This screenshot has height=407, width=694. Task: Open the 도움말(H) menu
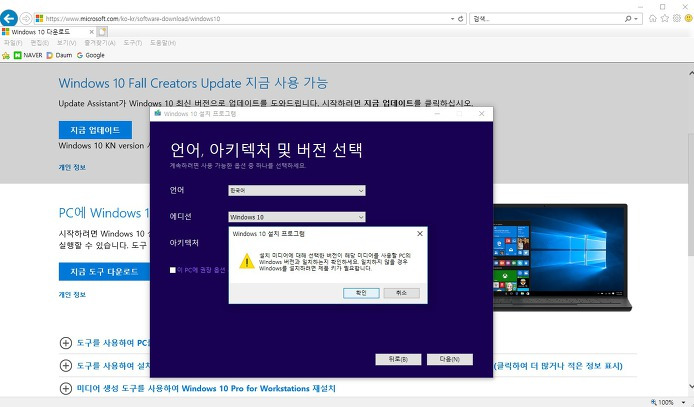162,43
